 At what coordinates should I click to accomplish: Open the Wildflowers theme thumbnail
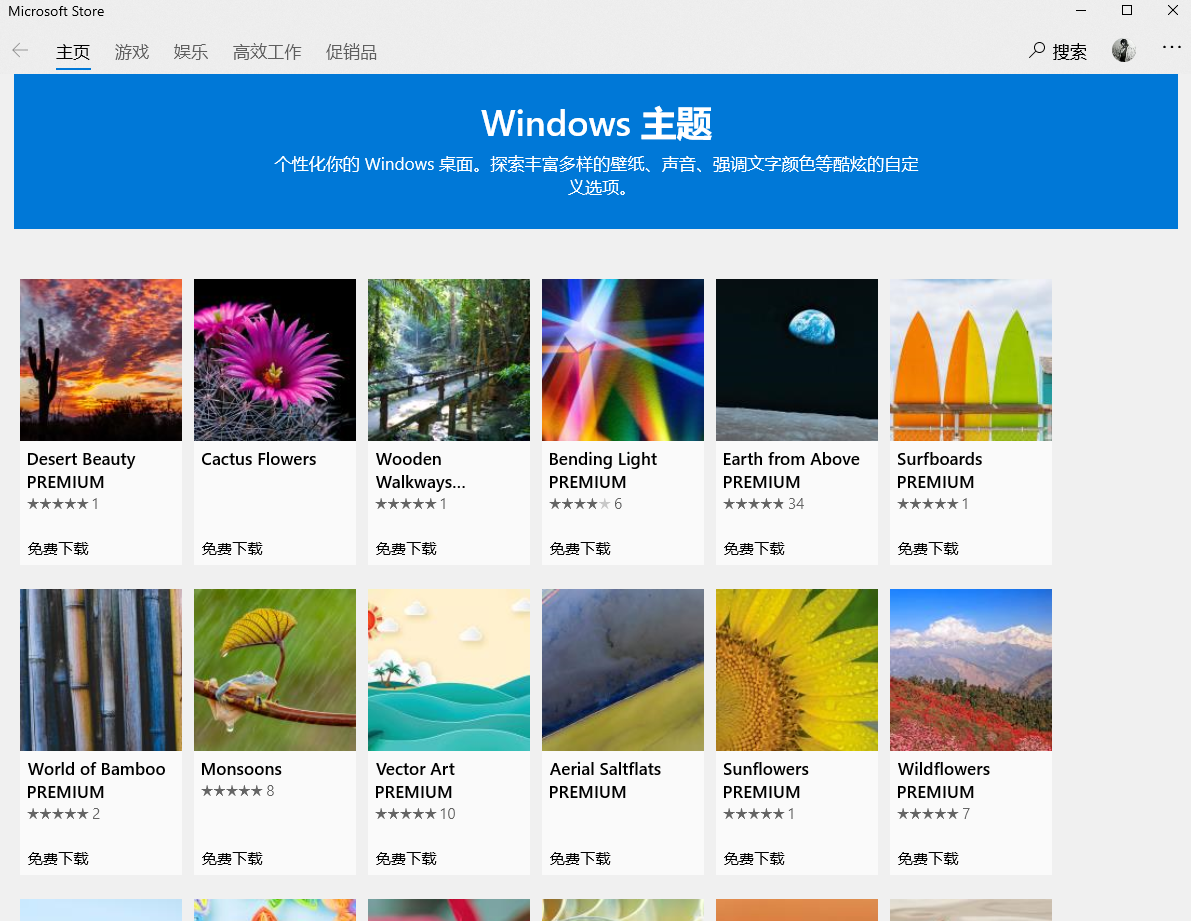[971, 670]
